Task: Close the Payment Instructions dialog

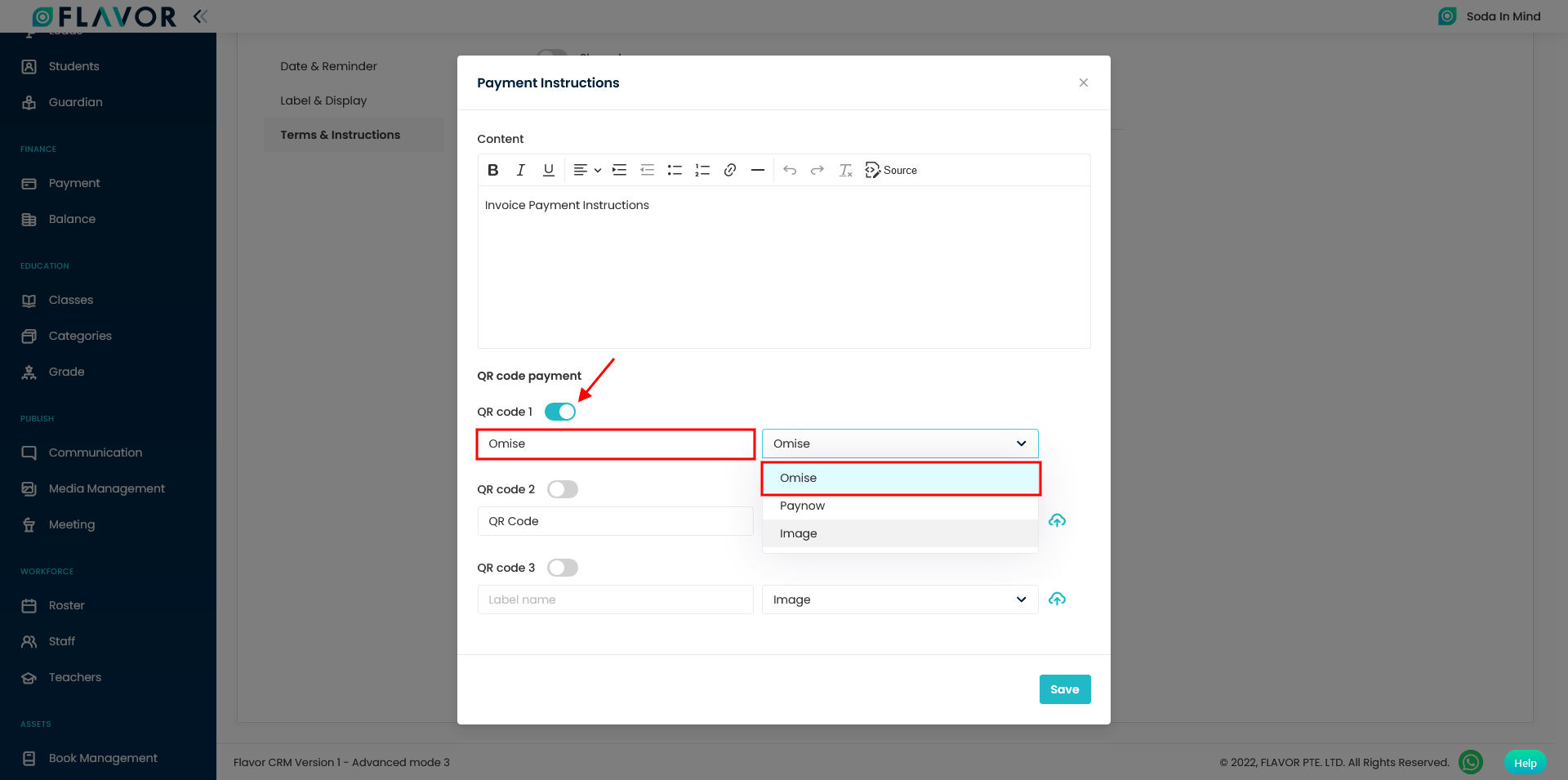Action: pos(1084,82)
